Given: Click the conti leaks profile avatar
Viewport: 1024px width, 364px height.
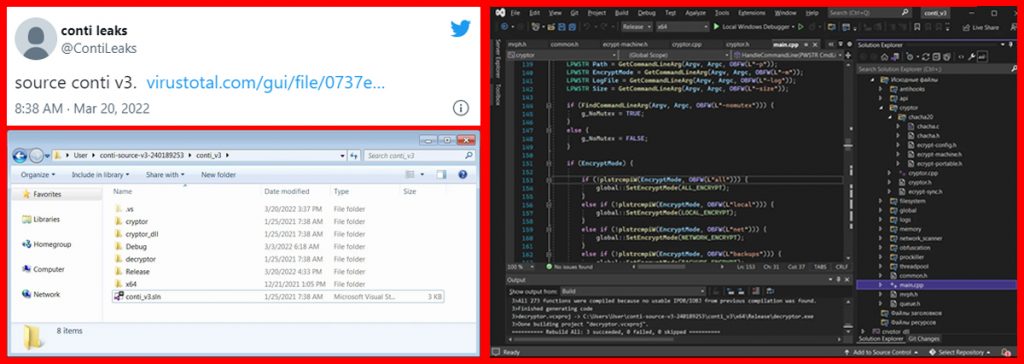Looking at the screenshot, I should (35, 39).
